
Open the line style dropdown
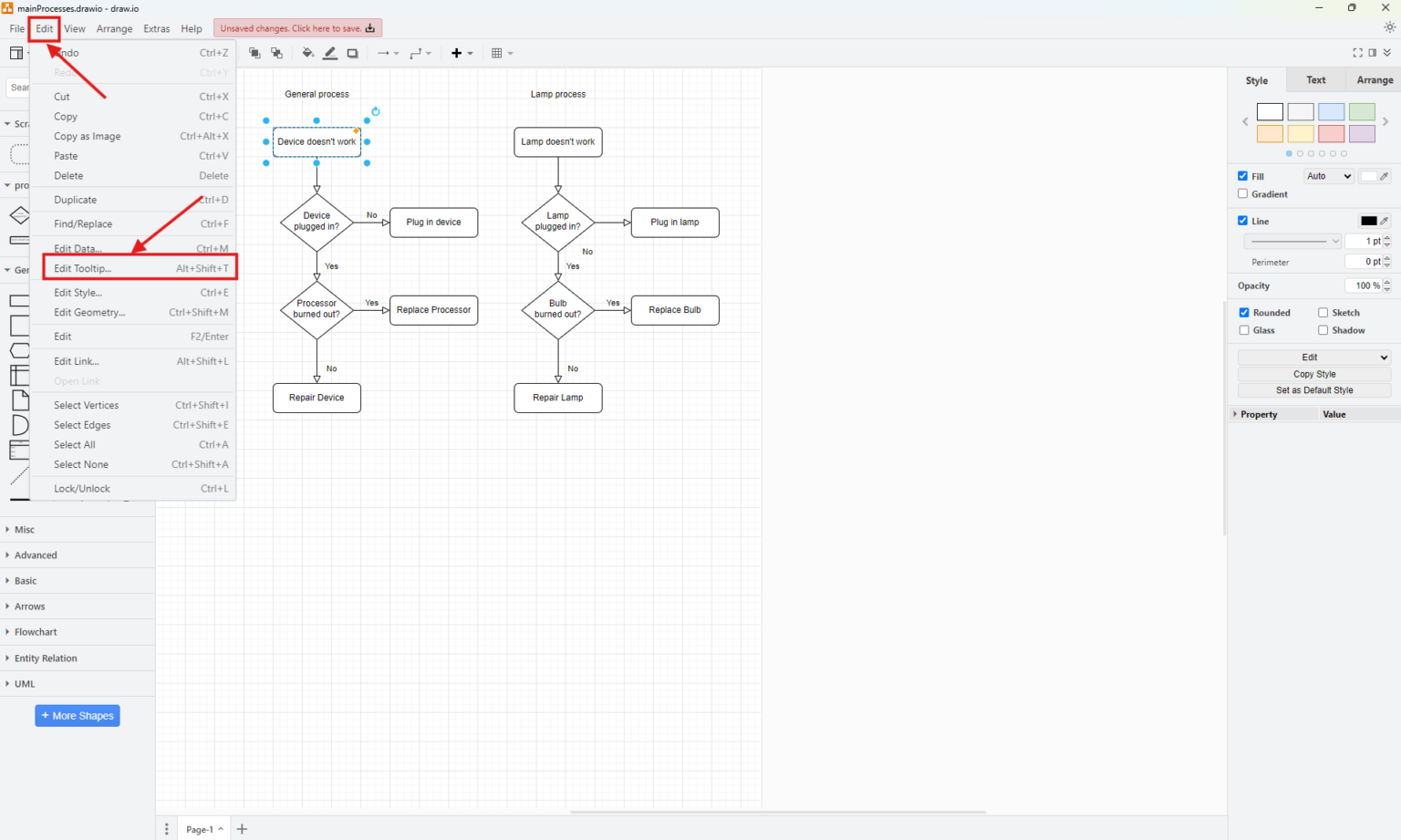[x=1292, y=241]
